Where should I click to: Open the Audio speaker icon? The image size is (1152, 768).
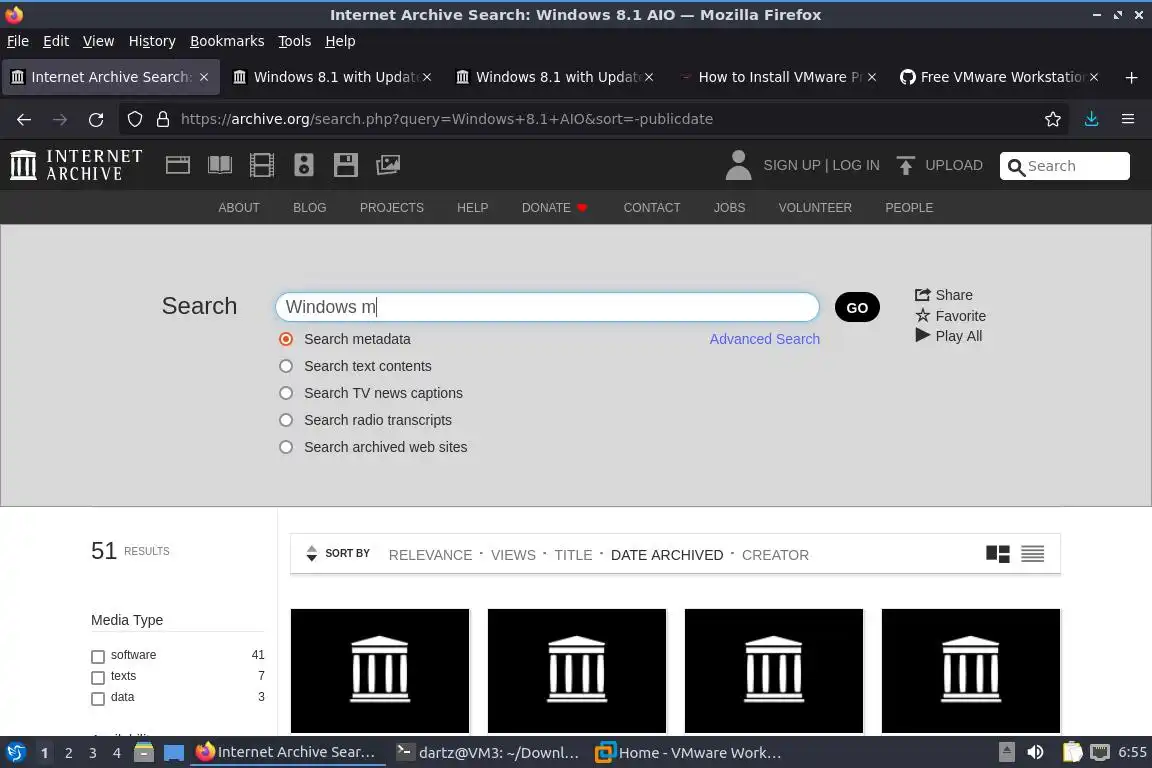pos(303,165)
